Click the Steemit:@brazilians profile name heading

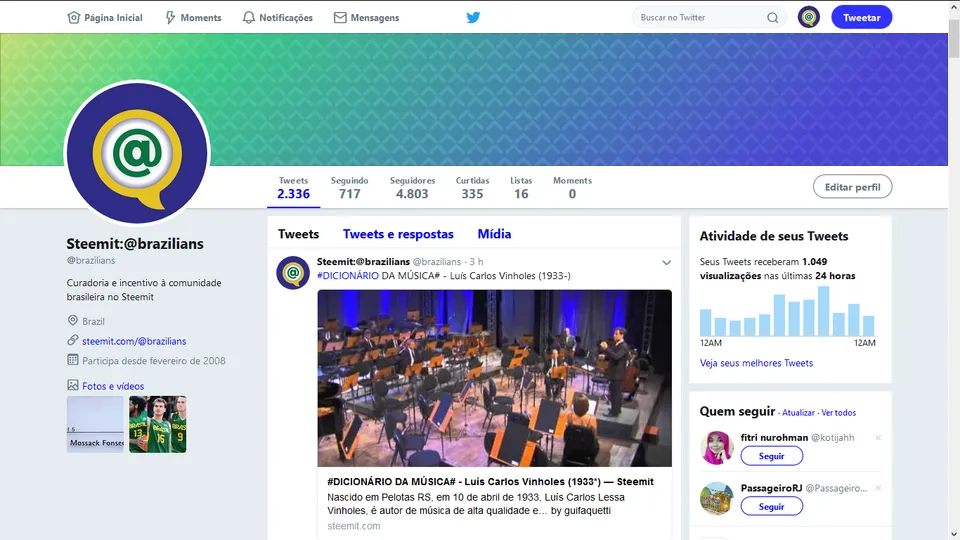coord(135,244)
